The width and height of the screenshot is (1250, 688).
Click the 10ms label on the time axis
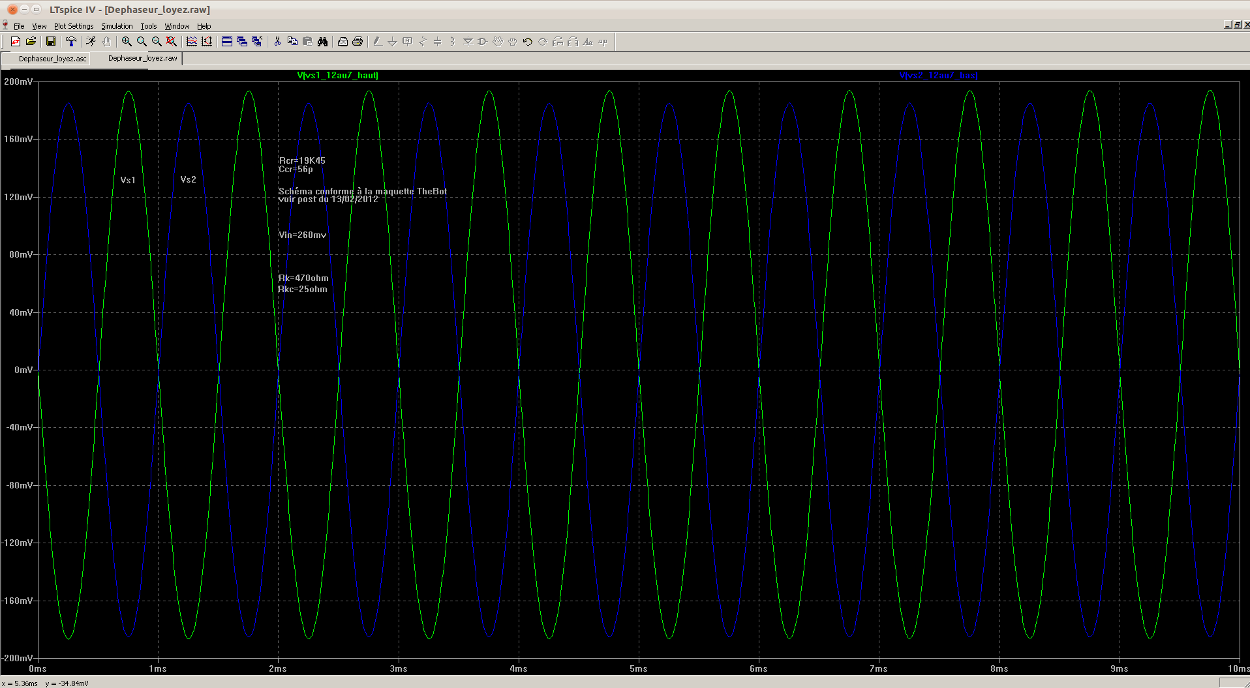1237,668
